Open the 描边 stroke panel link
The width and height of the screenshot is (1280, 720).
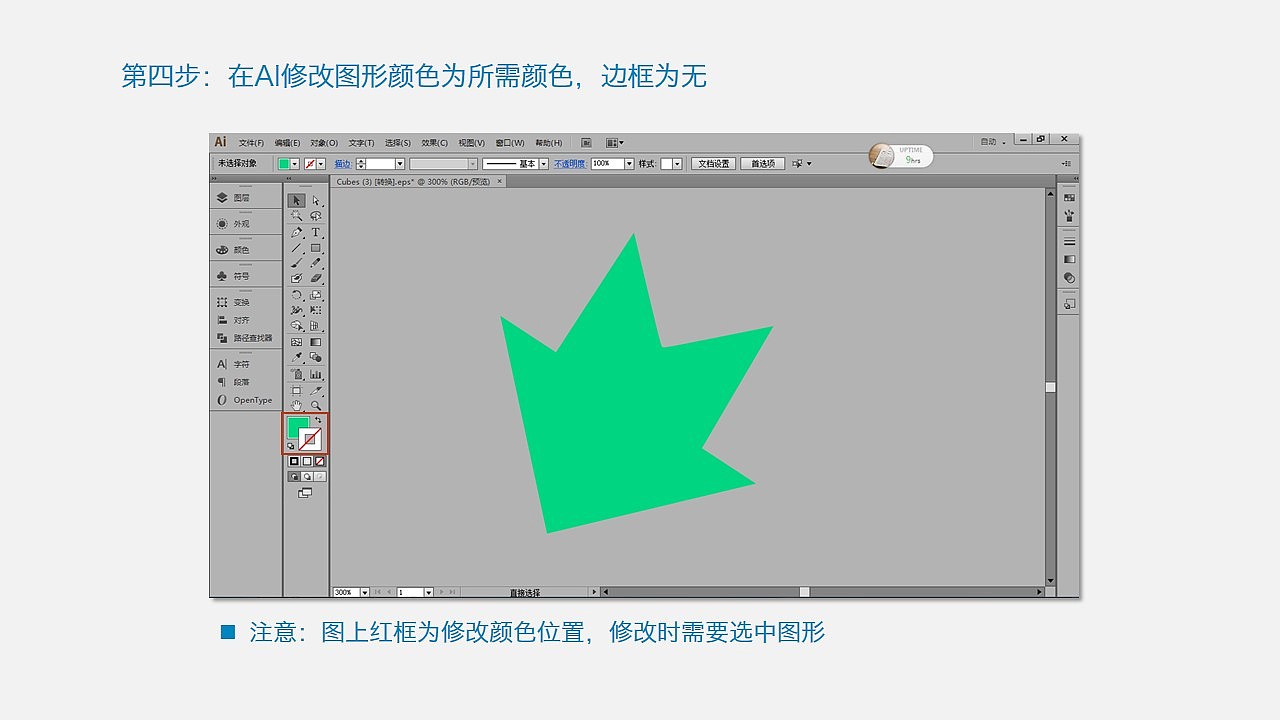coord(343,164)
